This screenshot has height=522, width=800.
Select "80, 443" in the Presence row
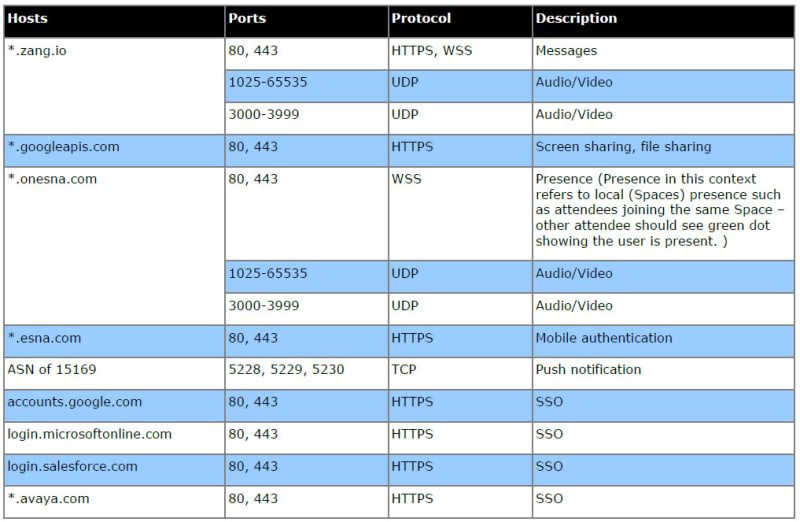point(307,213)
